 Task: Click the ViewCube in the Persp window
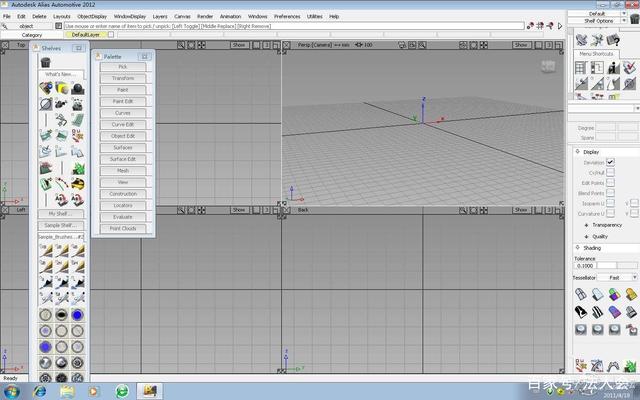point(548,66)
